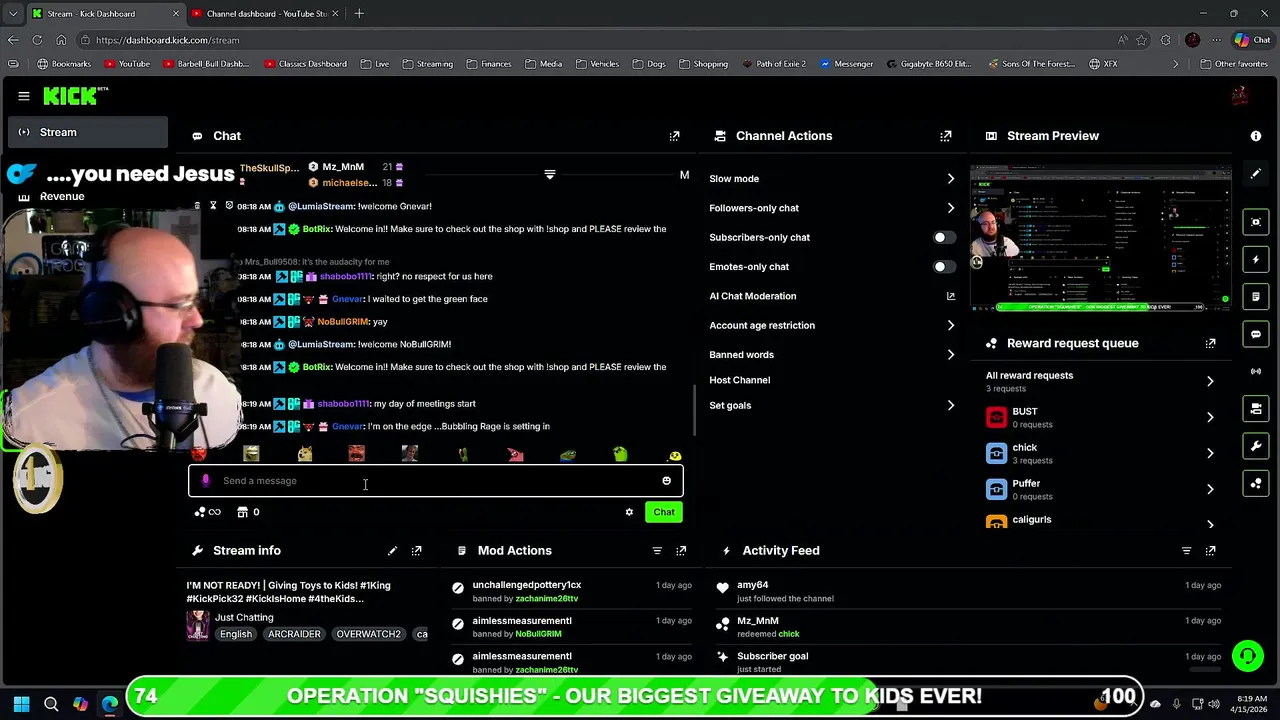Expand Account age restriction settings
This screenshot has height=720, width=1280.
coord(950,325)
